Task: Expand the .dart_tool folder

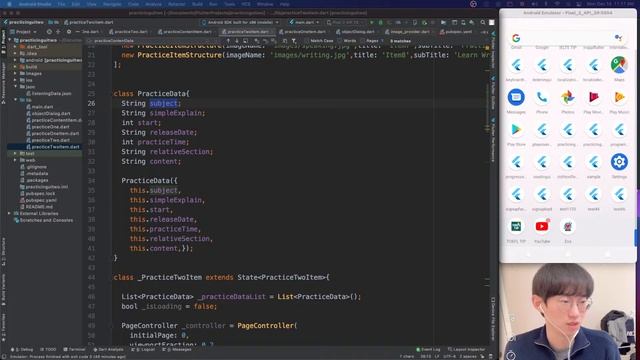Action: (16, 47)
